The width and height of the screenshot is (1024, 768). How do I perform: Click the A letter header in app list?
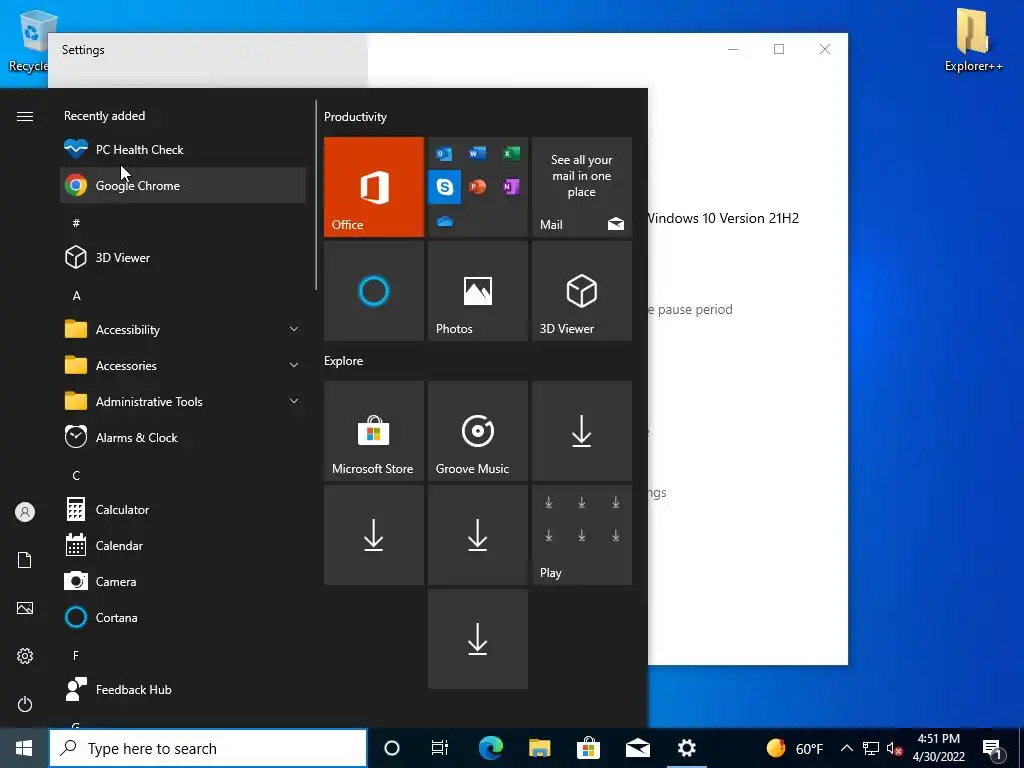click(76, 296)
